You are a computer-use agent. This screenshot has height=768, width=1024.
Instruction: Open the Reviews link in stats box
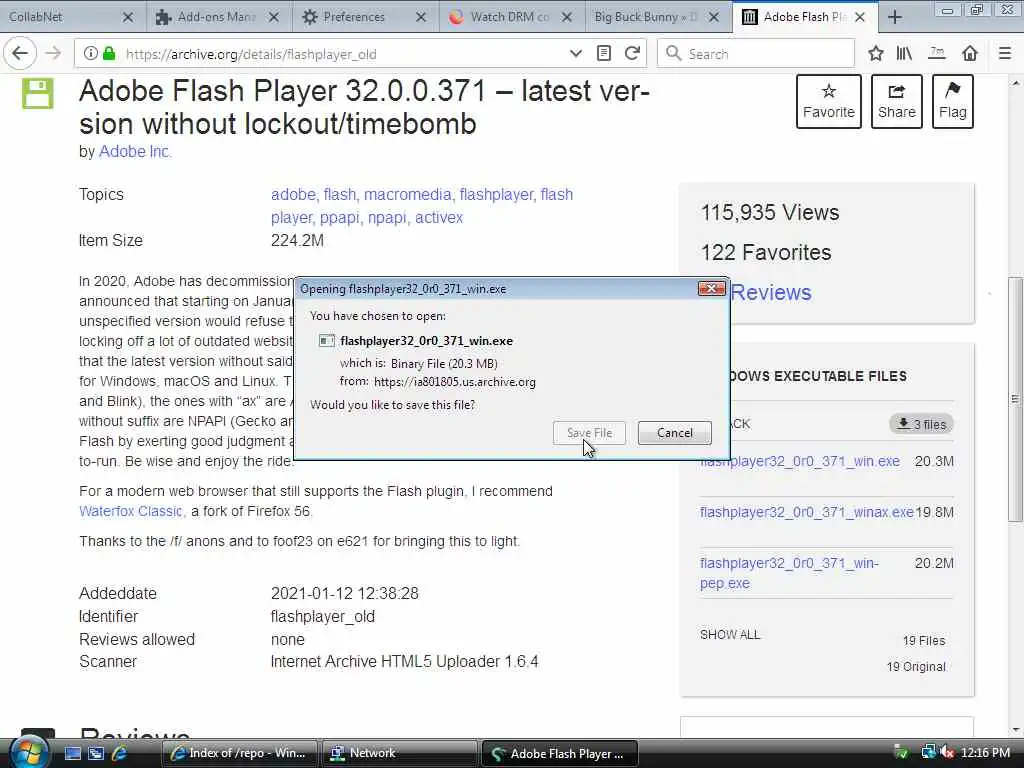(x=771, y=293)
